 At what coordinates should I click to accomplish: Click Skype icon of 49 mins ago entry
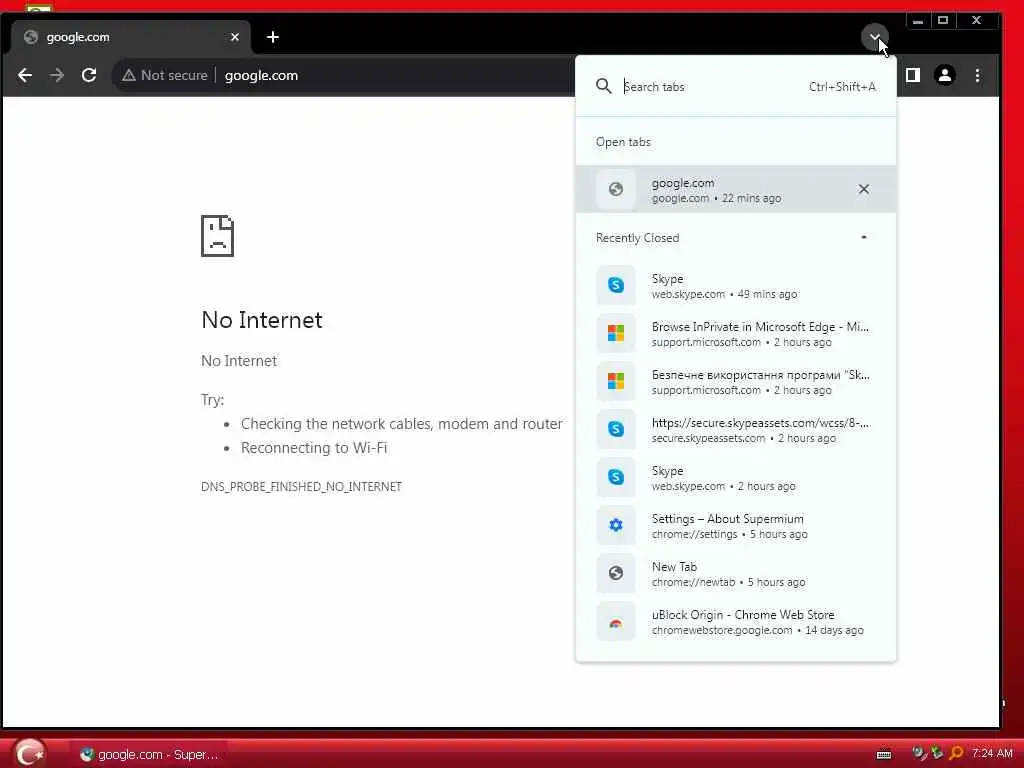[615, 285]
